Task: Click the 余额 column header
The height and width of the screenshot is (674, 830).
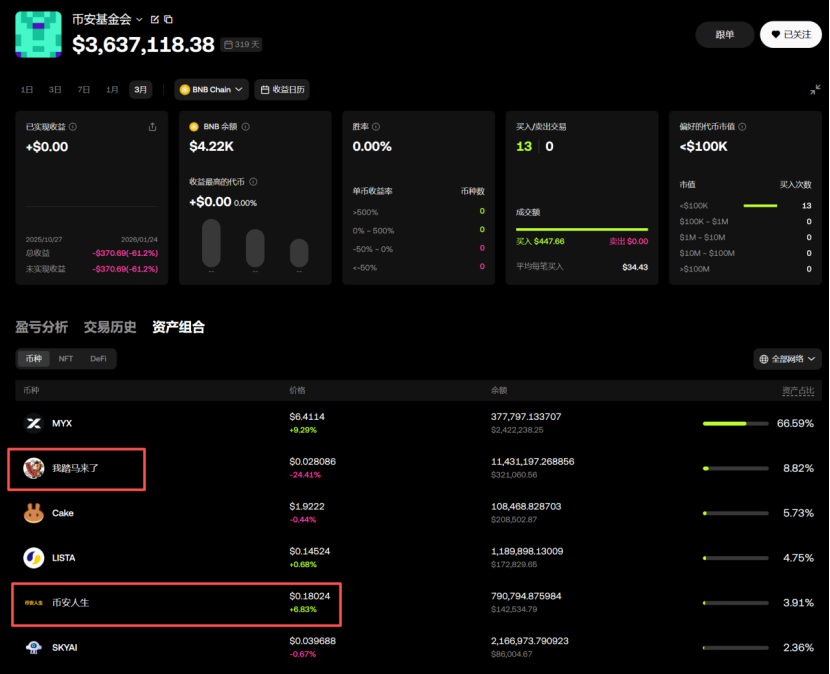Action: click(499, 390)
